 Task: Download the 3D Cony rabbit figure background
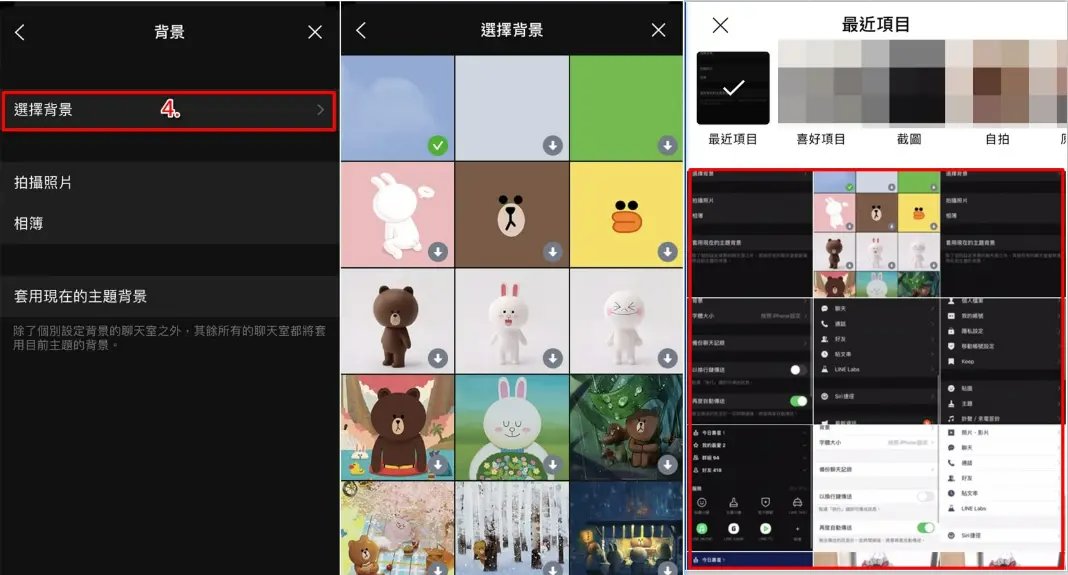click(552, 358)
